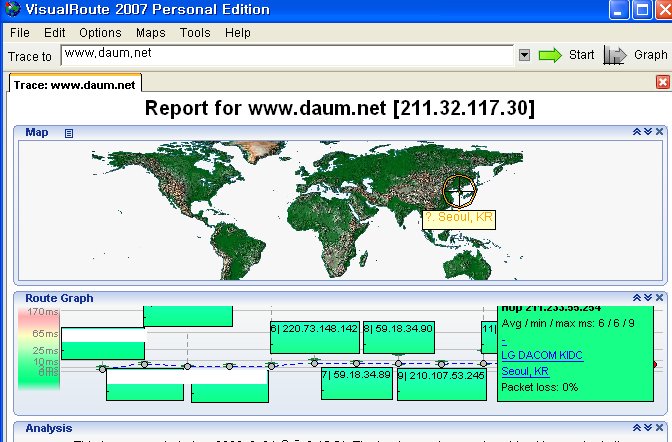Image resolution: width=672 pixels, height=442 pixels.
Task: Expand the Map panel with down chevrons
Action: click(648, 132)
